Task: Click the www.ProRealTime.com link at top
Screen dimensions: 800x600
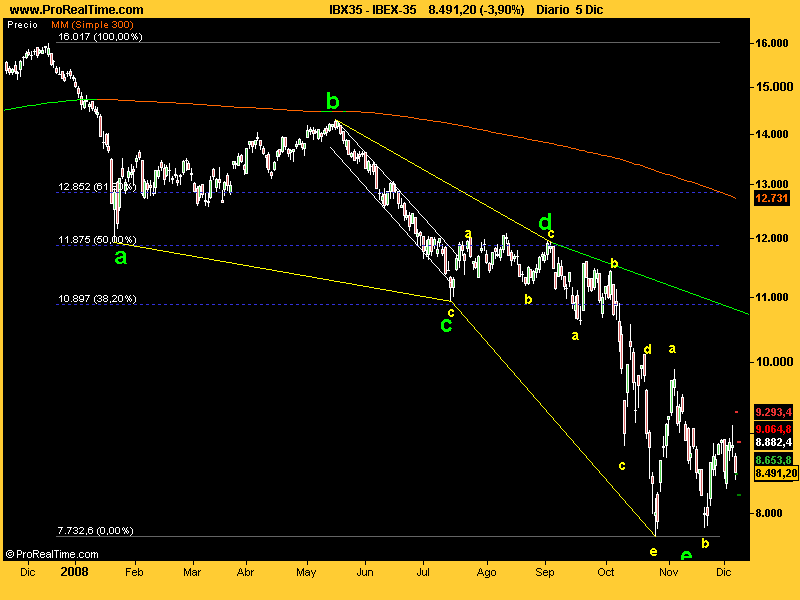Action: pyautogui.click(x=77, y=10)
